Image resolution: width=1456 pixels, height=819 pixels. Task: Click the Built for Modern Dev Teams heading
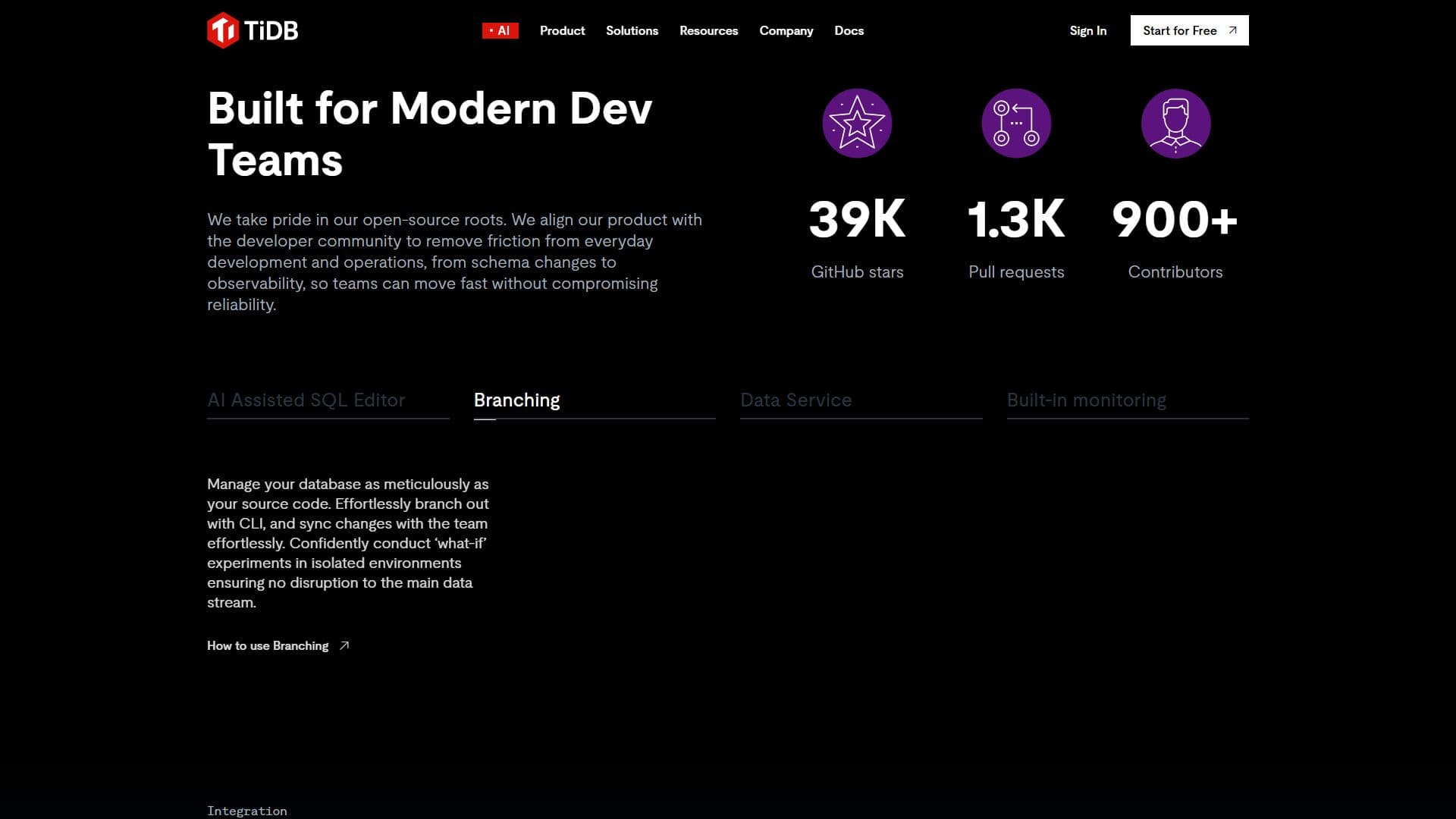coord(429,134)
